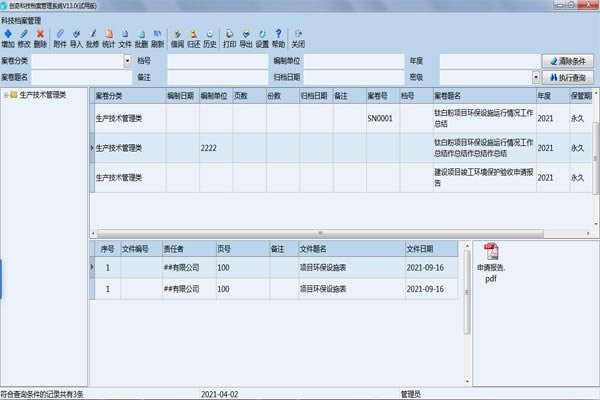Click the 清除条件 button
600x400 pixels.
click(x=568, y=61)
